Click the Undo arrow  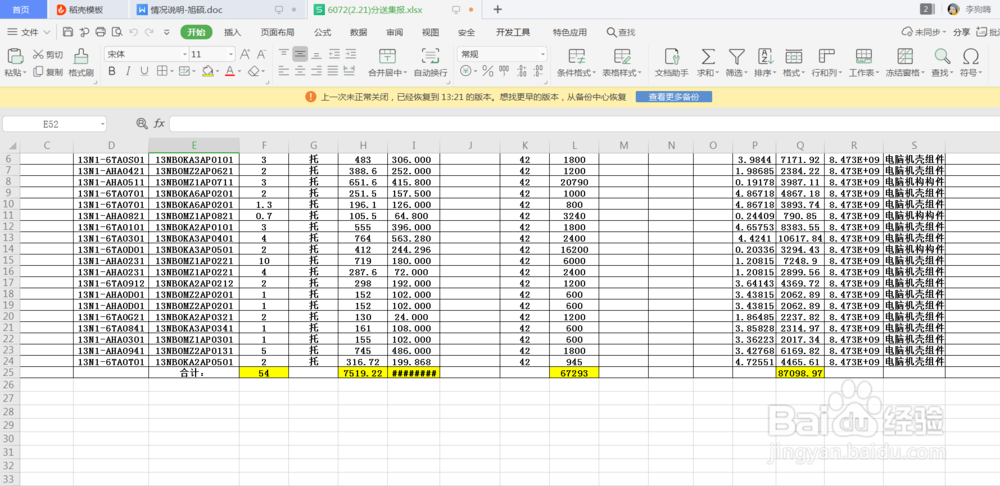(x=133, y=32)
